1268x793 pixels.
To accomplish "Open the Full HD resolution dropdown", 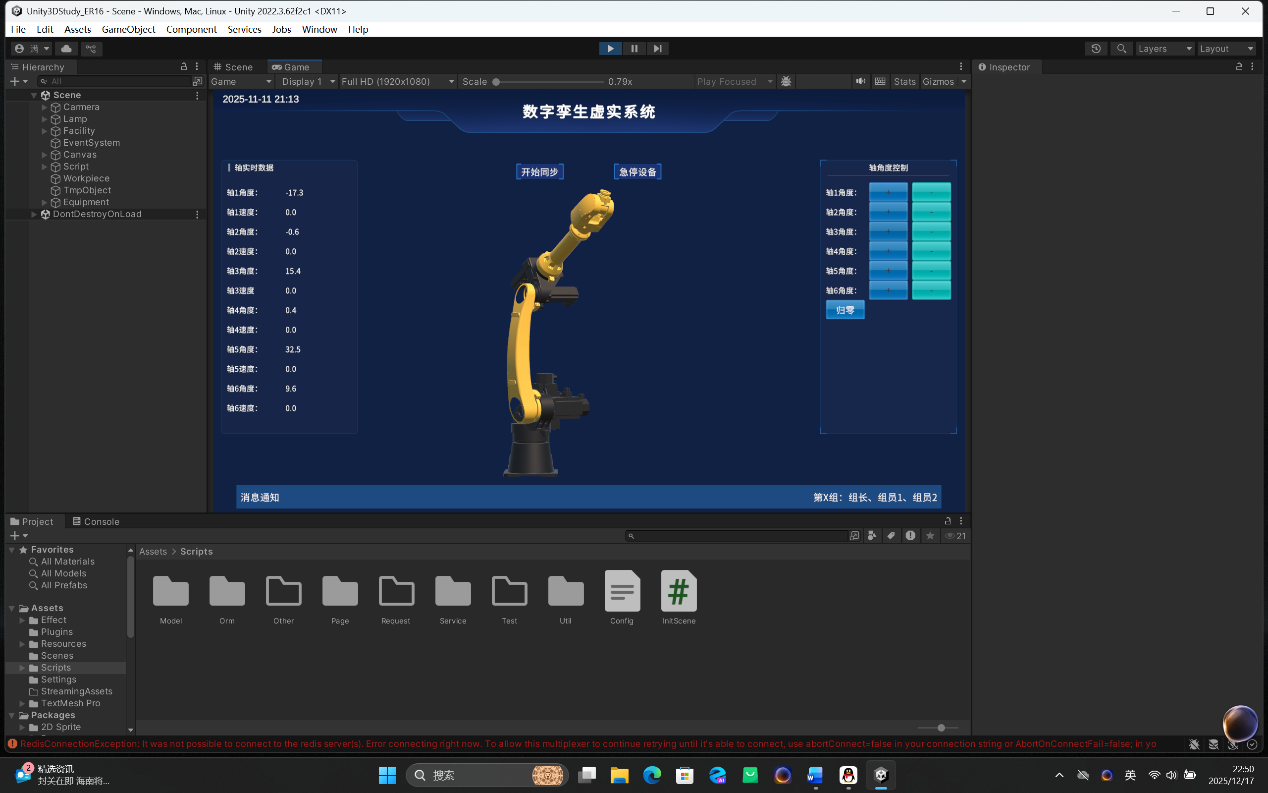I will (x=398, y=81).
